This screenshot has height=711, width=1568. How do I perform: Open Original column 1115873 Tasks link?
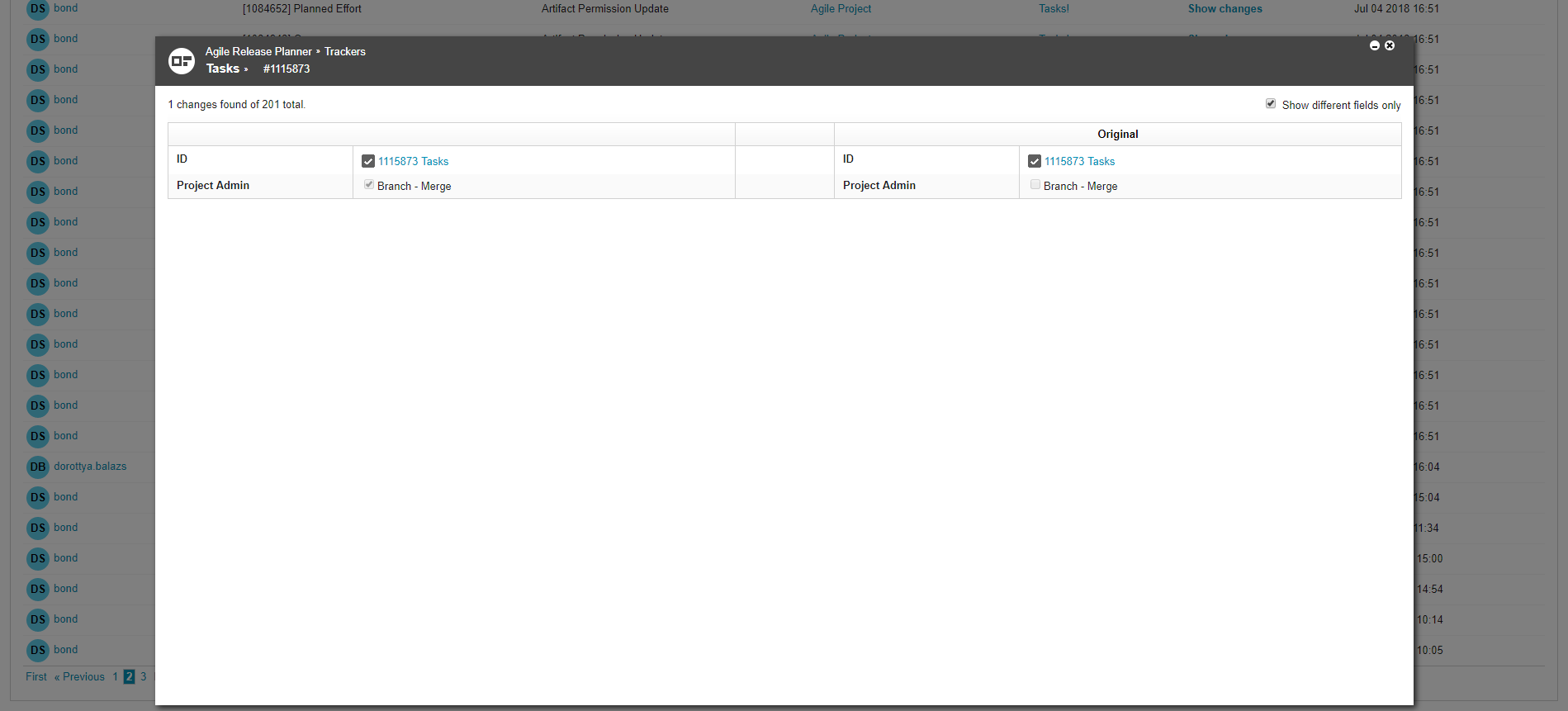point(1079,161)
